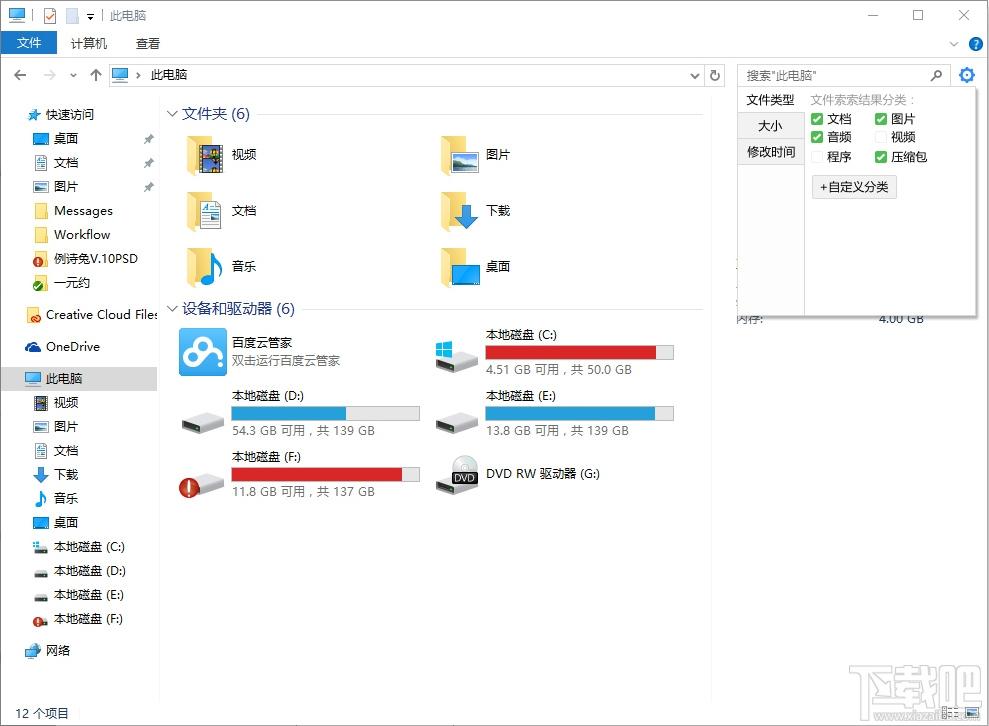The image size is (989, 726).
Task: Open the help question mark icon
Action: (x=975, y=44)
